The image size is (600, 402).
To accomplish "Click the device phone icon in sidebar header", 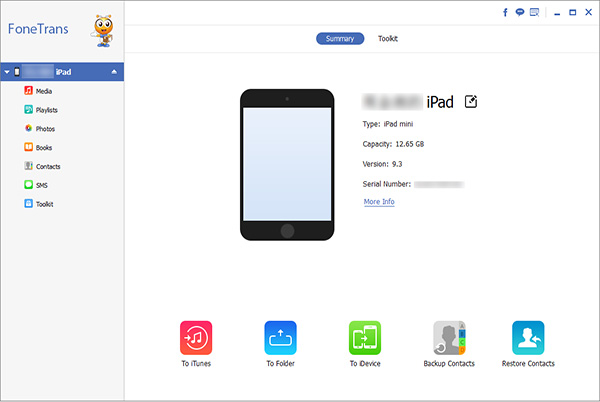I will (17, 72).
